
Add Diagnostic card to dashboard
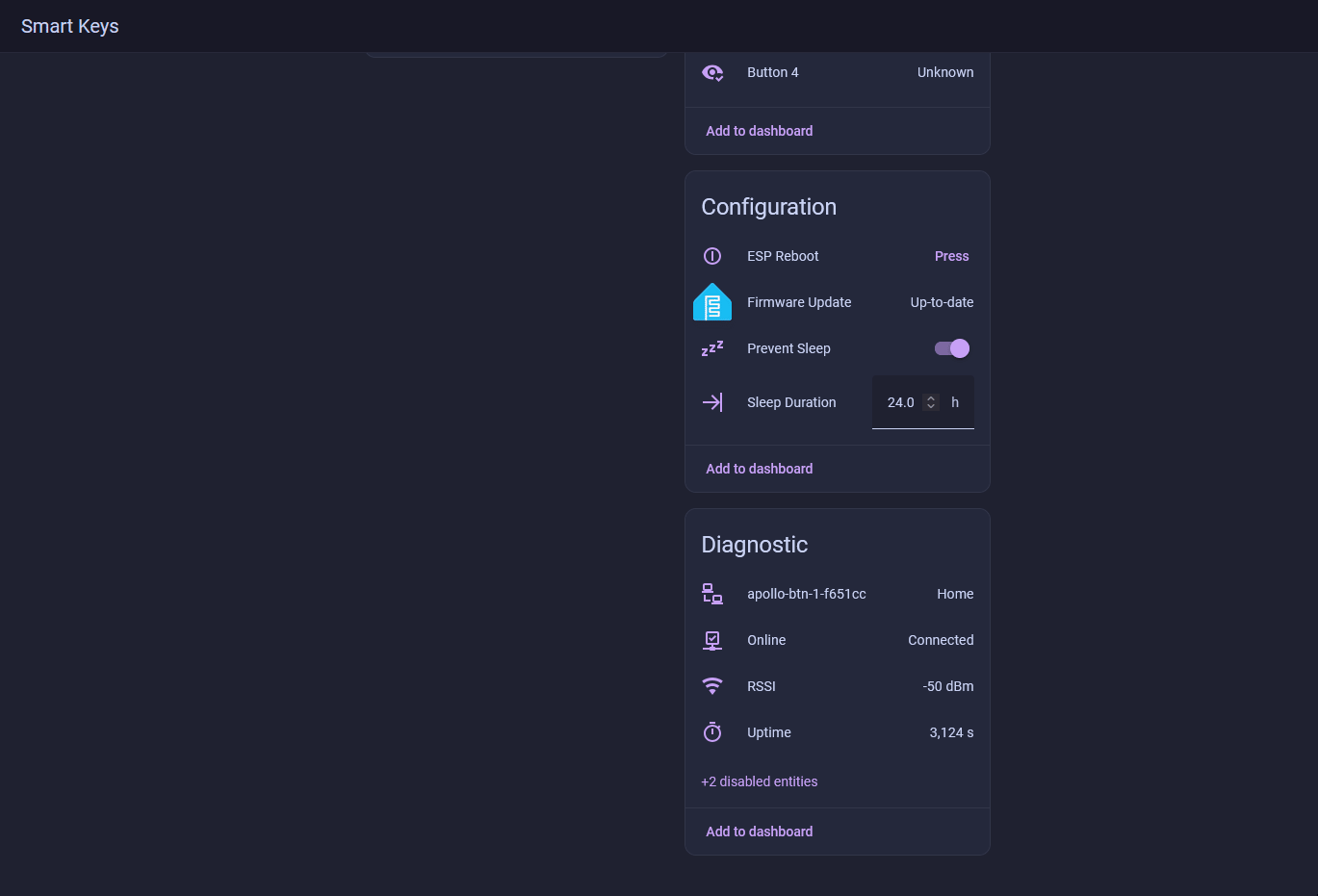coord(760,832)
